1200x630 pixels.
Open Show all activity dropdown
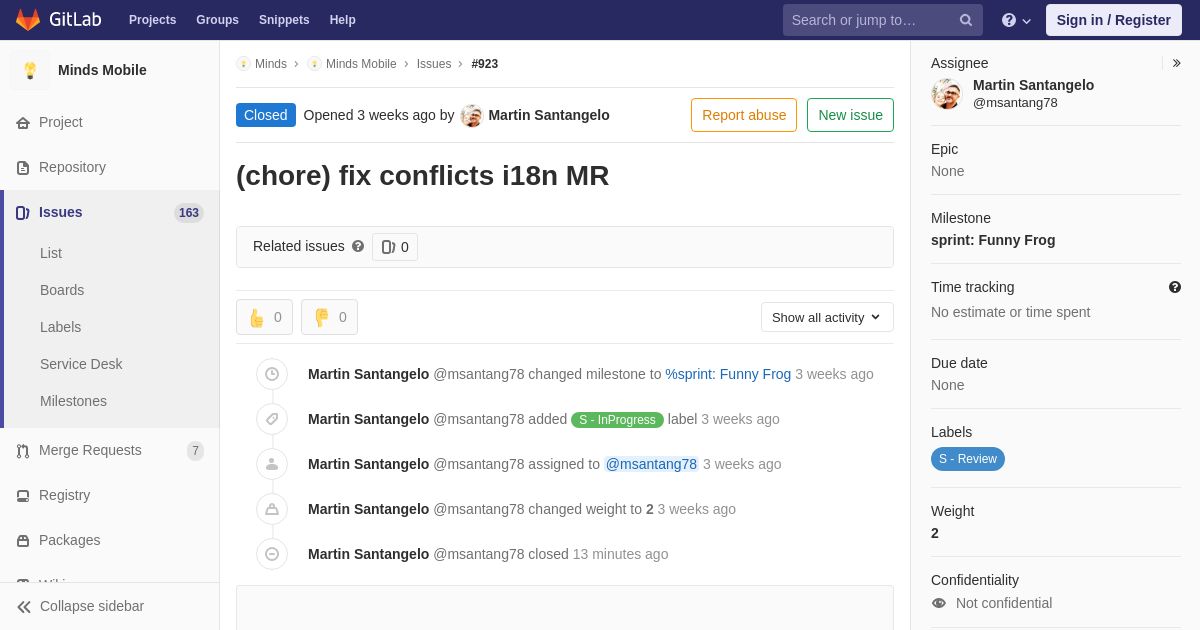click(x=827, y=317)
